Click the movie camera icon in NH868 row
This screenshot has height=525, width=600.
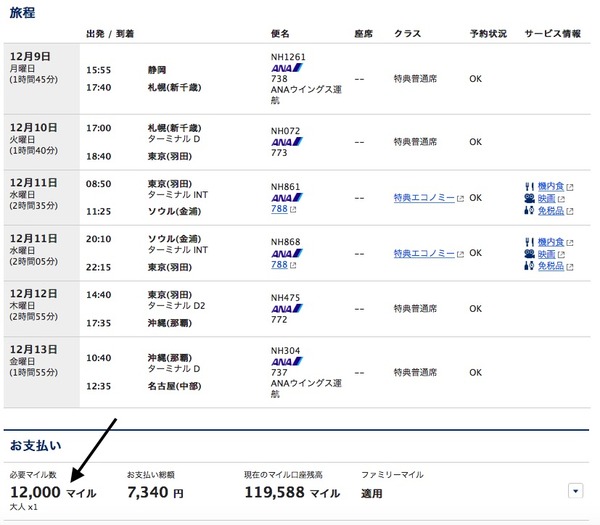tap(529, 254)
